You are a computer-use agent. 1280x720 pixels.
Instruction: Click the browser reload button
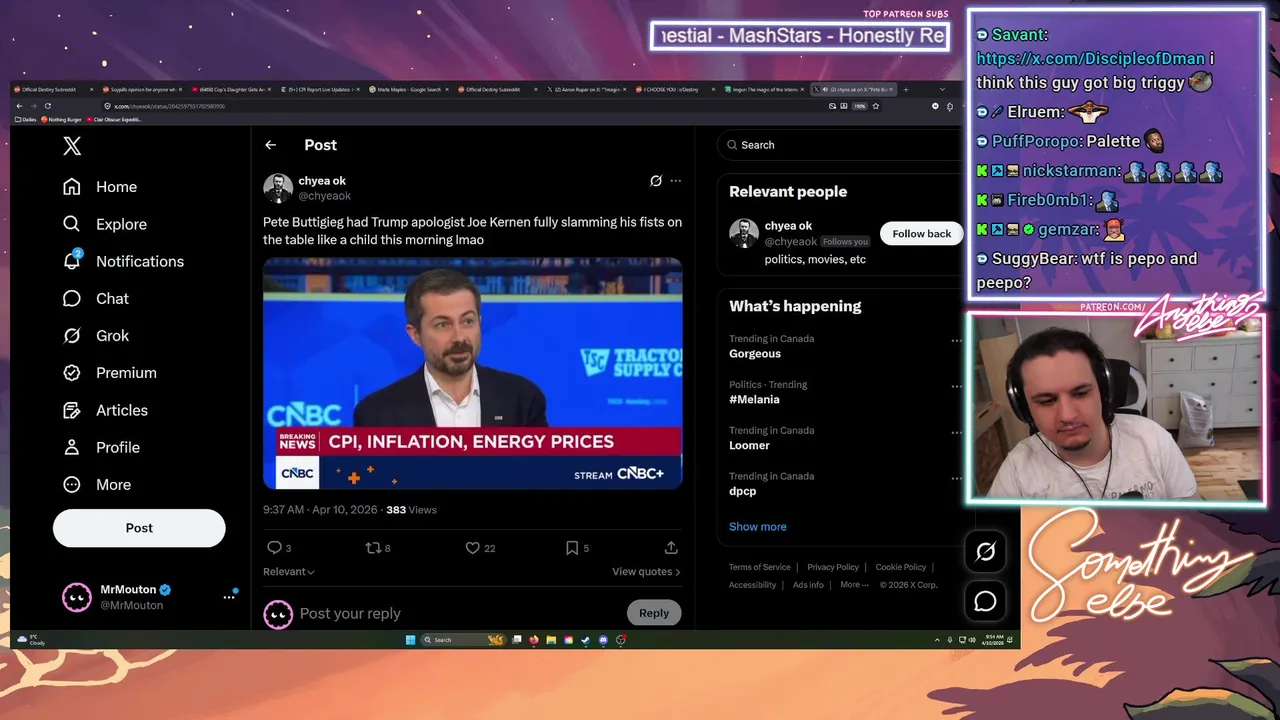coord(47,106)
